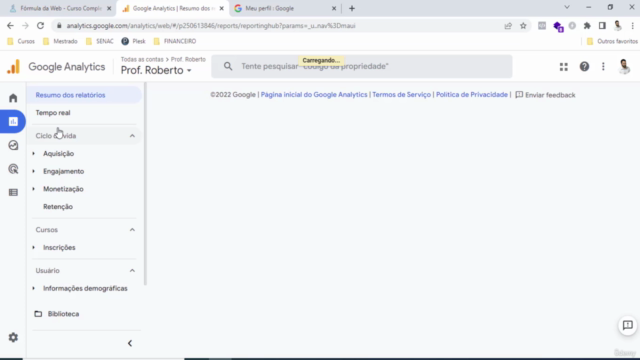Switch to Fórmula da Web browser tab

[60, 8]
